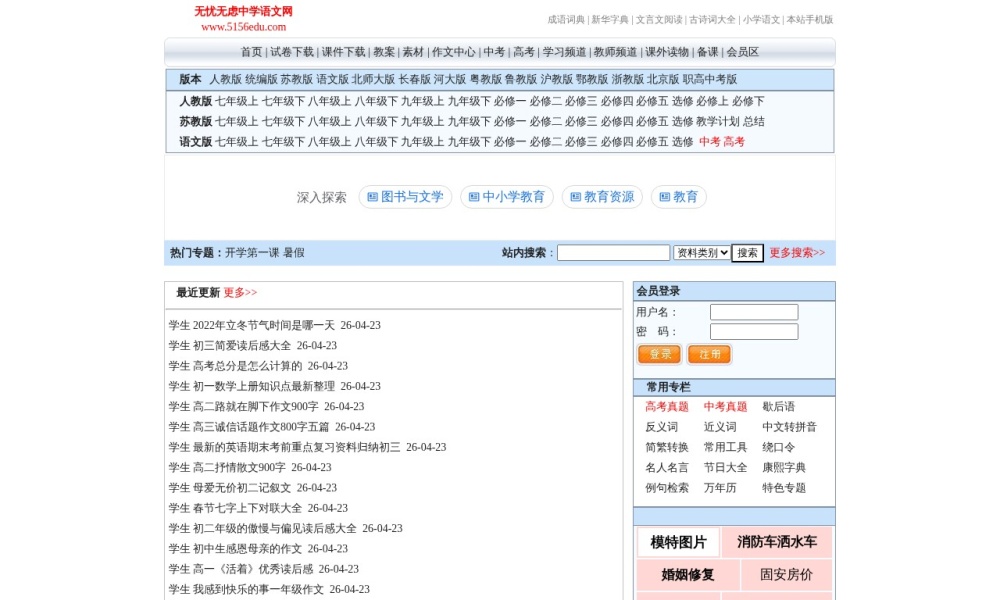Viewport: 1000px width, 600px height.
Task: Click the 用户名 input field
Action: (754, 312)
